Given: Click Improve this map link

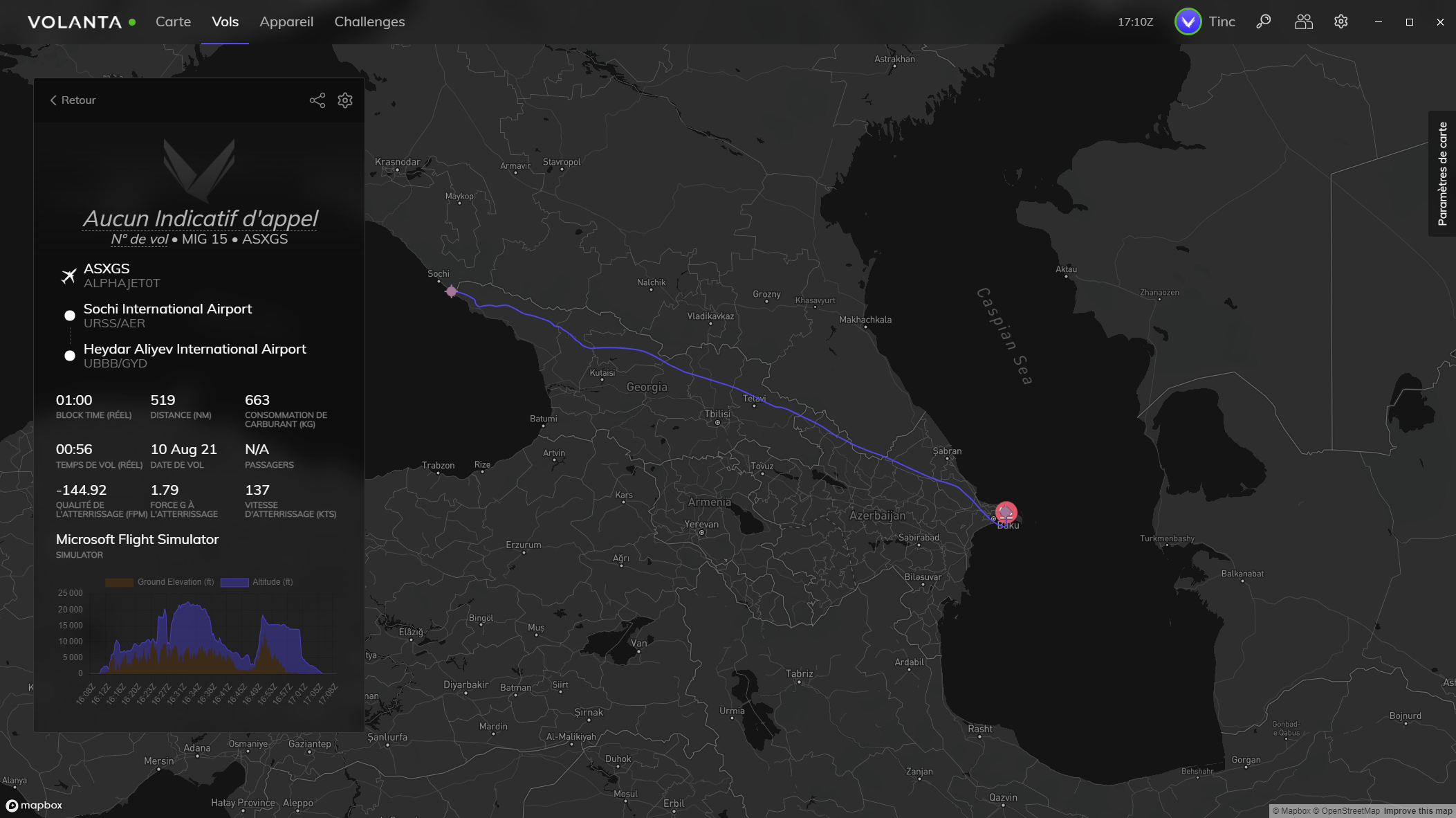Looking at the screenshot, I should point(1417,811).
